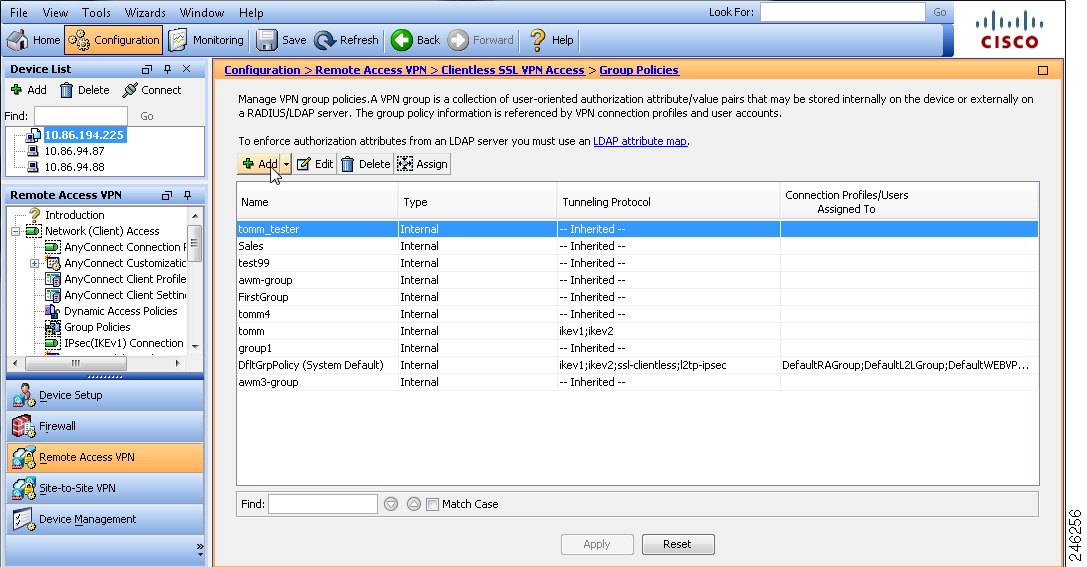
Task: Delete device from Device List
Action: point(85,90)
